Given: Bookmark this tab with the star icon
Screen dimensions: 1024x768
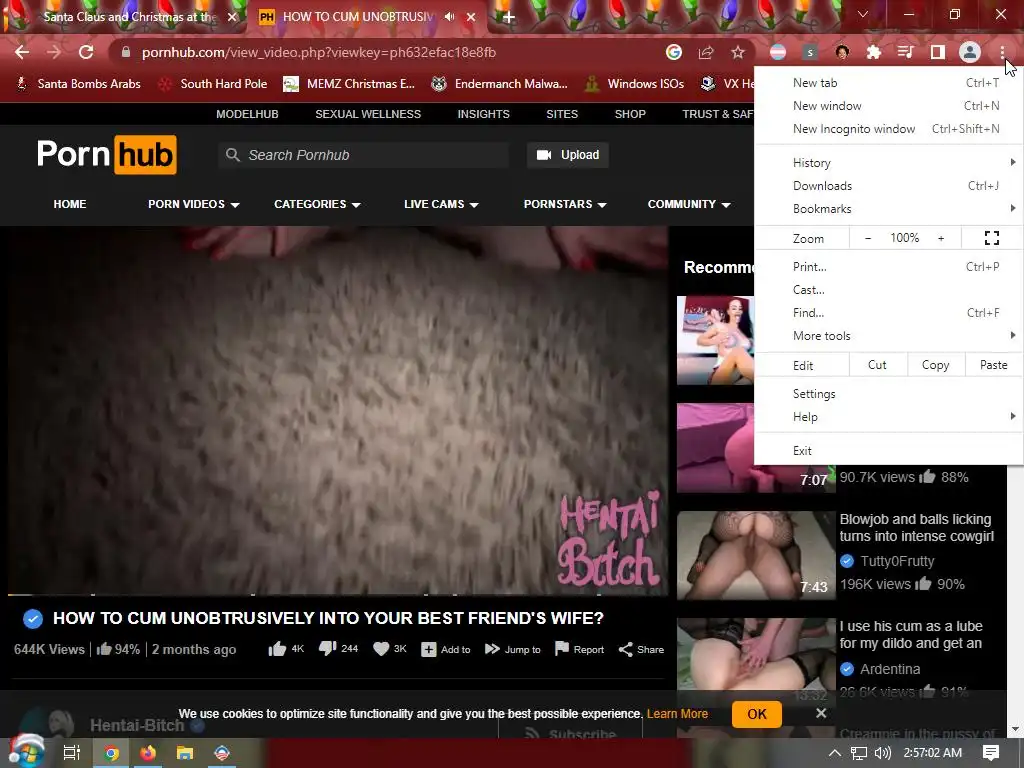Looking at the screenshot, I should tap(738, 52).
